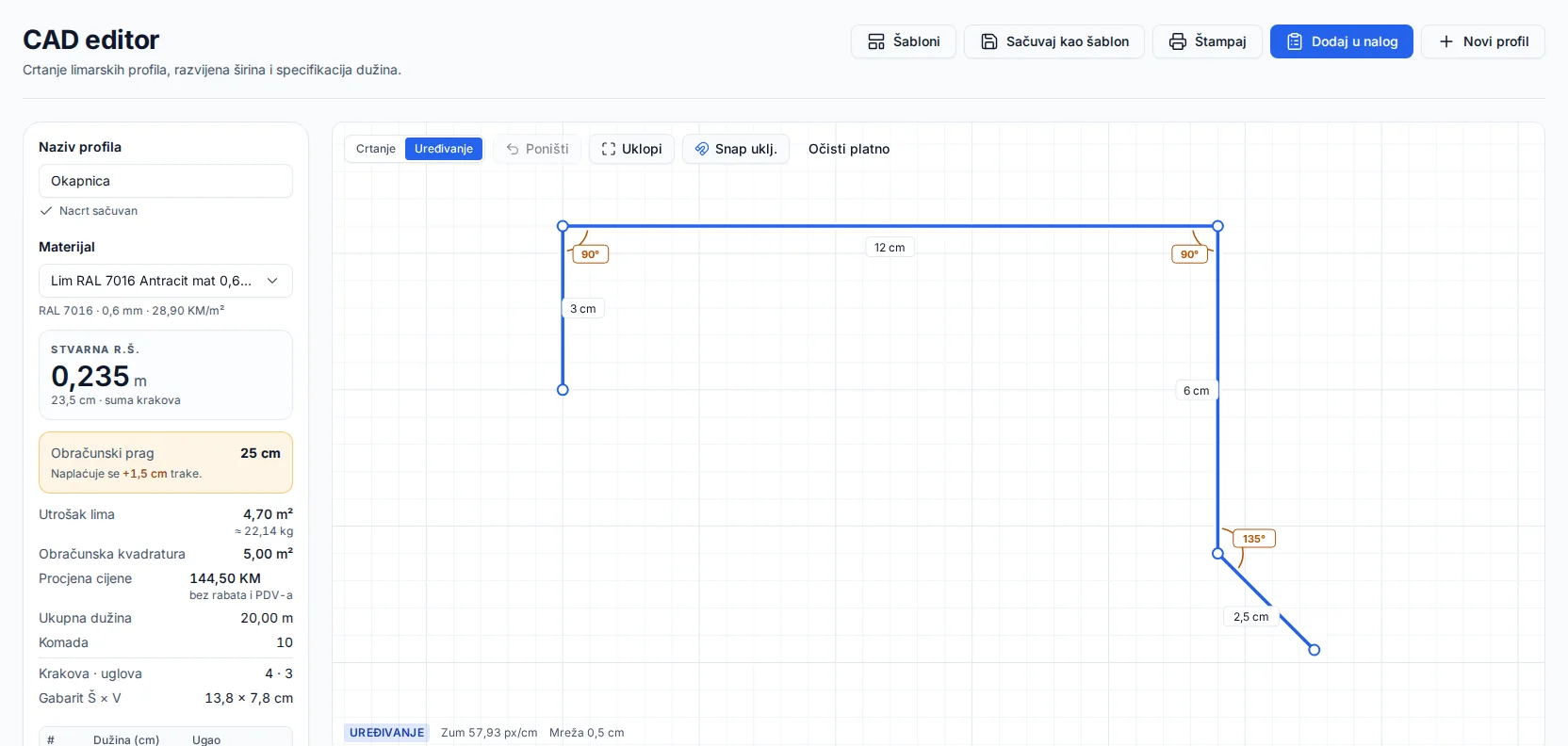This screenshot has width=1568, height=746.
Task: Switch to the Crtanje mode tab
Action: [x=376, y=149]
